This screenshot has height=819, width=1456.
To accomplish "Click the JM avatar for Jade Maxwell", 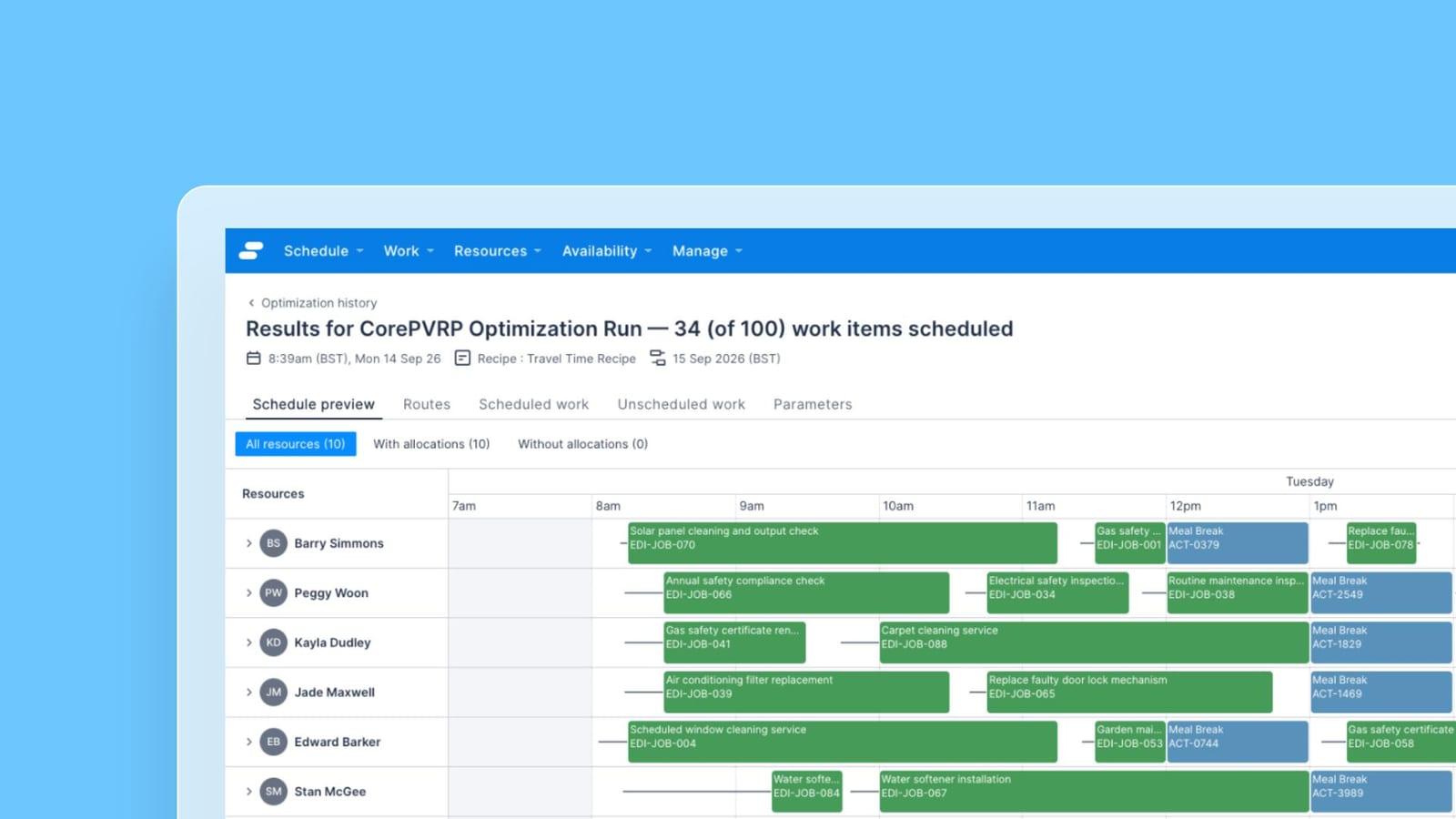I will coord(273,692).
